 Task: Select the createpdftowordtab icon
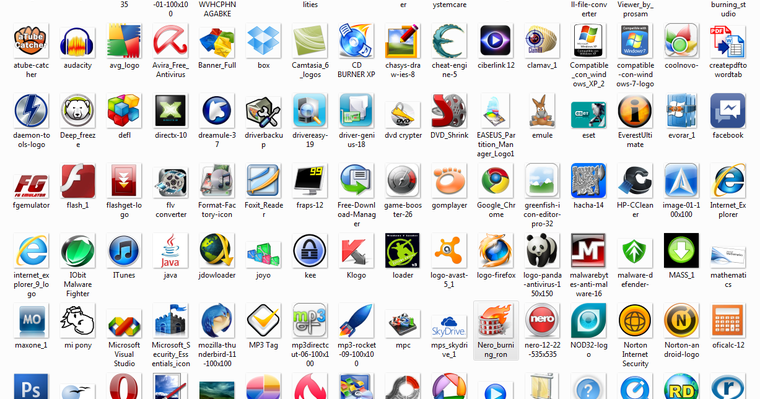pyautogui.click(x=728, y=41)
